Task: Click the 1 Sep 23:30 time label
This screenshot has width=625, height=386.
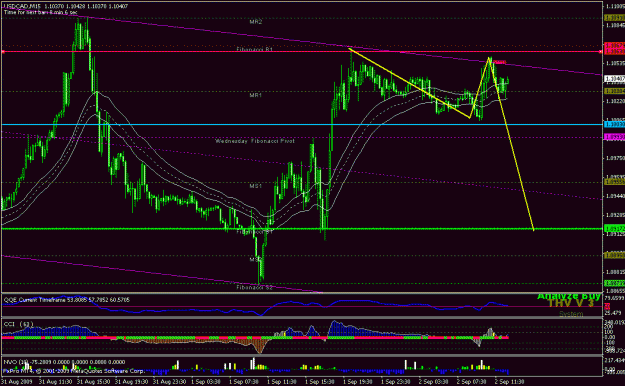Action: point(396,382)
